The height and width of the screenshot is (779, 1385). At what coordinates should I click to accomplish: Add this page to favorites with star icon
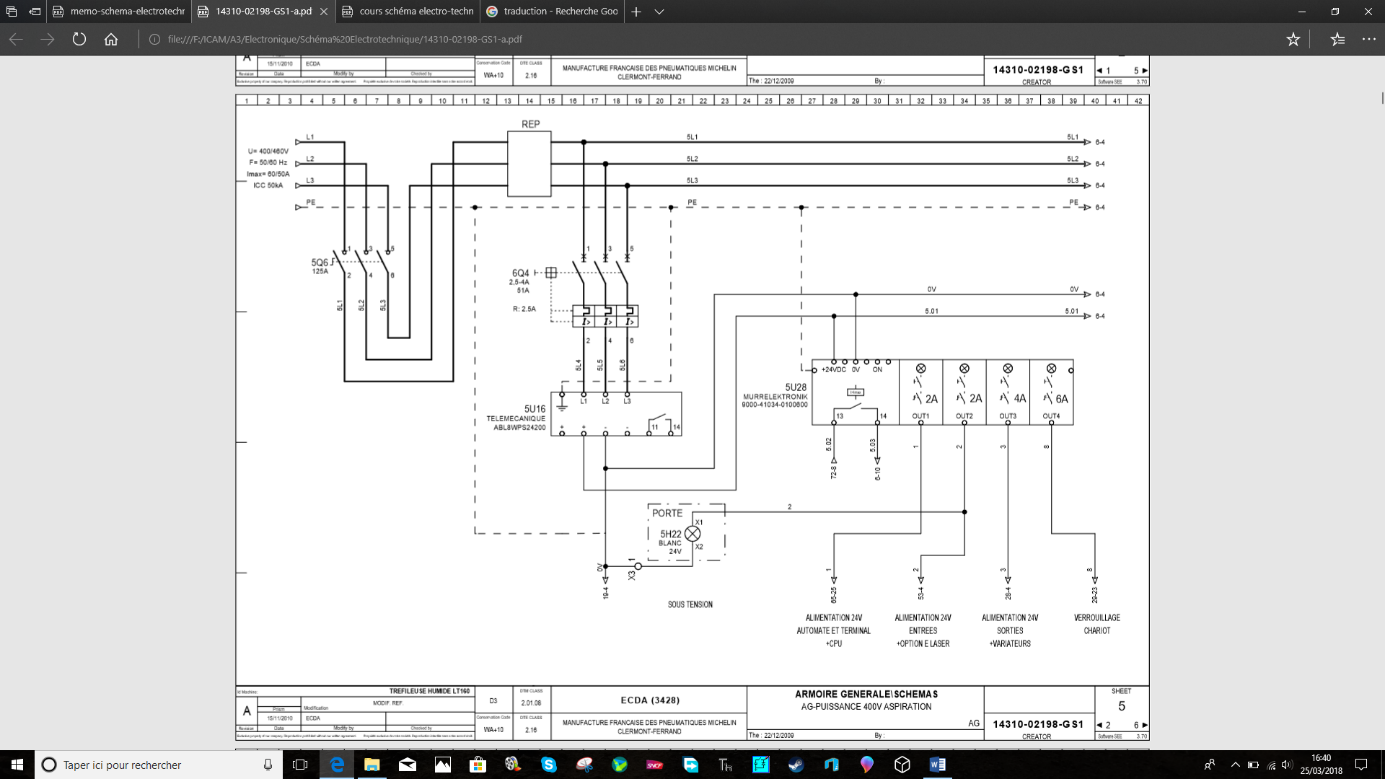point(1293,39)
